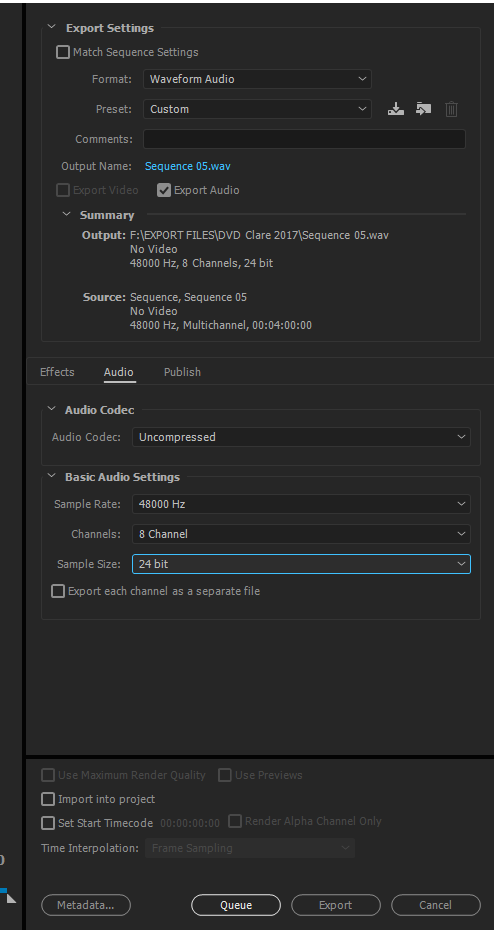
Task: Switch to the Publish tab
Action: tap(182, 372)
